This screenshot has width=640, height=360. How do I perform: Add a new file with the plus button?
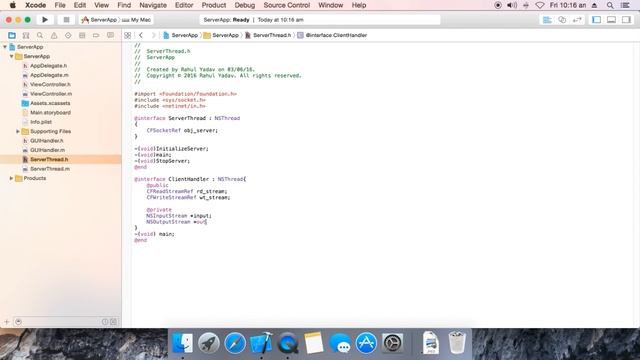click(x=7, y=322)
